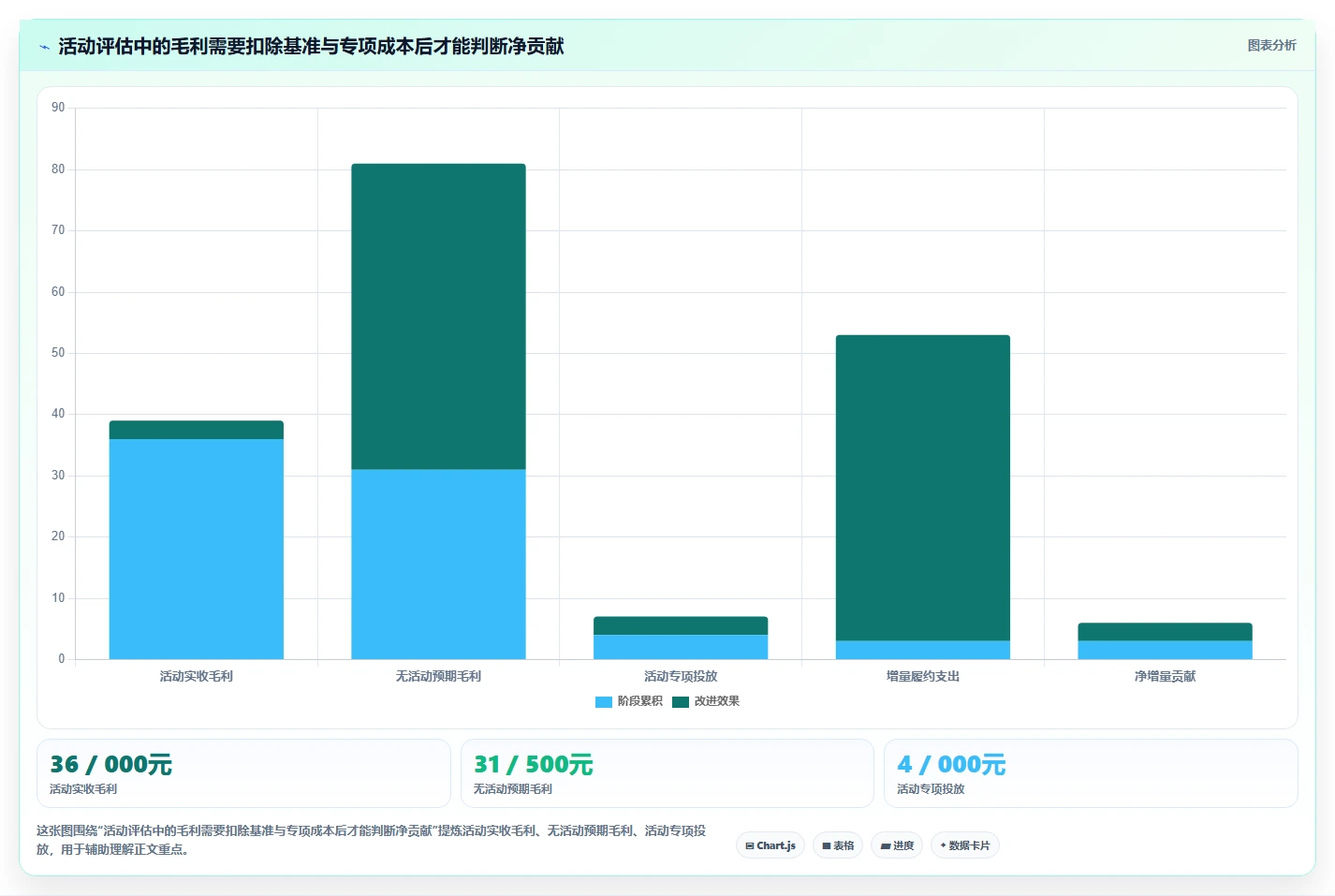Click the 净增量贡献 dark green bar segment
This screenshot has height=896, width=1335.
(1165, 632)
